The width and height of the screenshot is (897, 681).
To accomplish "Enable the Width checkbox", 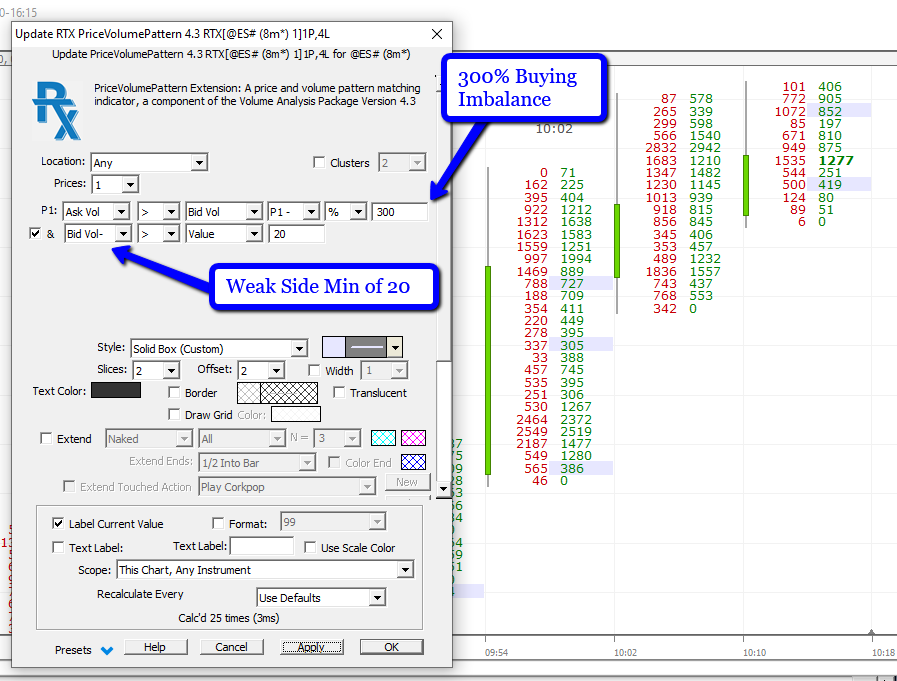I will coord(314,370).
